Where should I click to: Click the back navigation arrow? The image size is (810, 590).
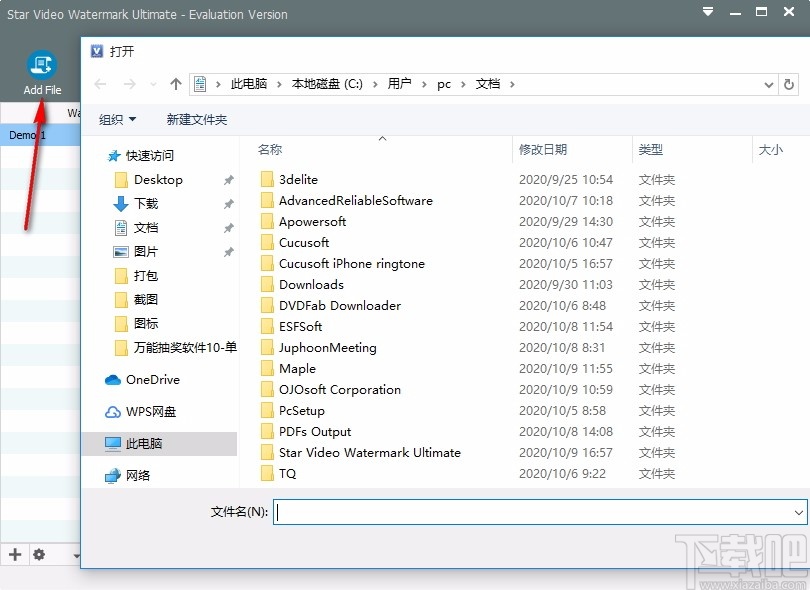click(x=99, y=84)
